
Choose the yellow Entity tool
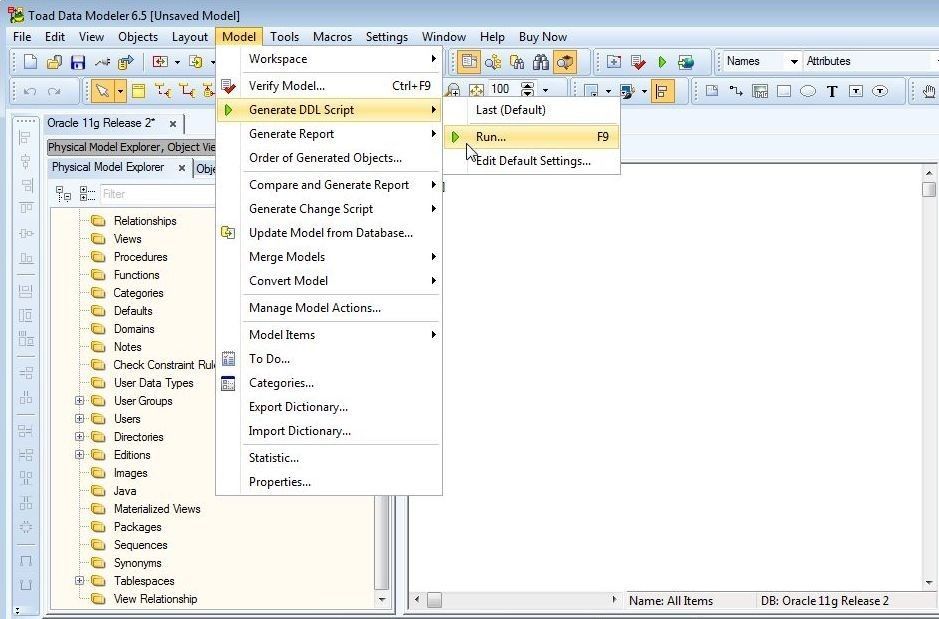click(x=138, y=91)
